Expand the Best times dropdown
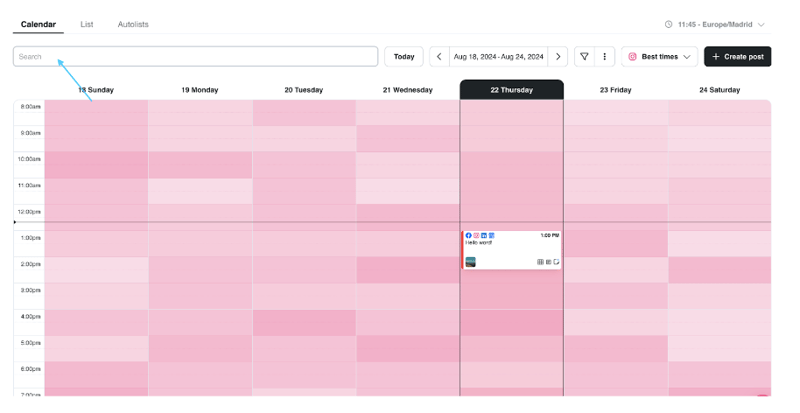This screenshot has width=800, height=413. 659,57
